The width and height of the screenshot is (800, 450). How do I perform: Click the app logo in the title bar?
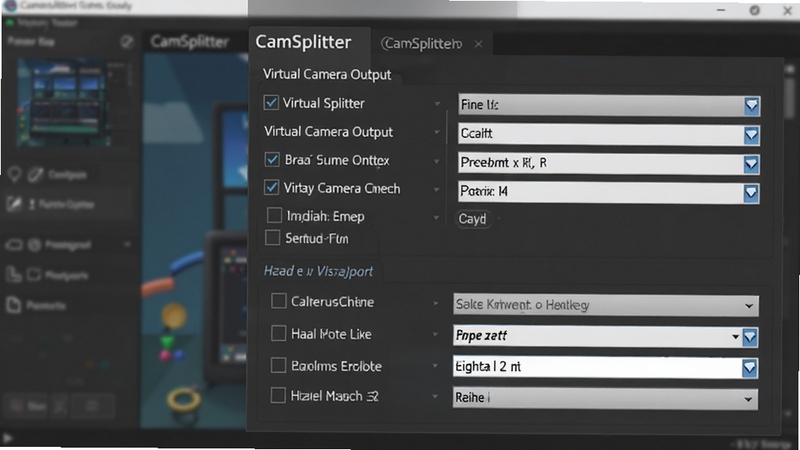point(10,6)
